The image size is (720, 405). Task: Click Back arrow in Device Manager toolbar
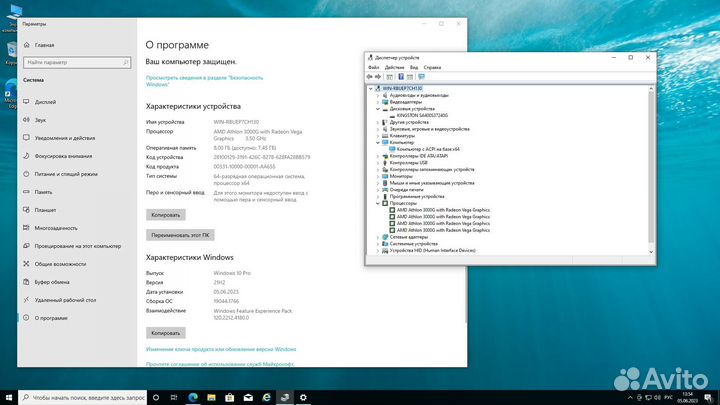[x=370, y=76]
